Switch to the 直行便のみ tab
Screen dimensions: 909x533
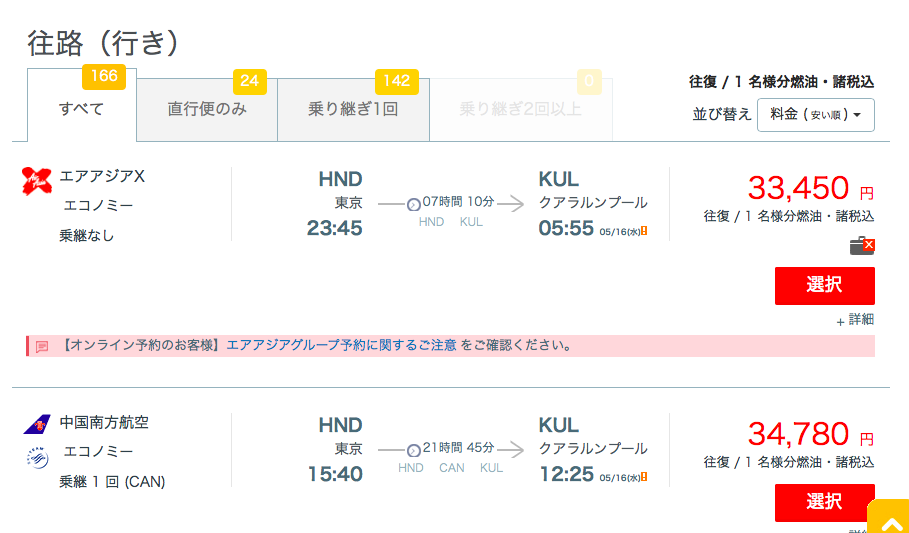(x=207, y=110)
